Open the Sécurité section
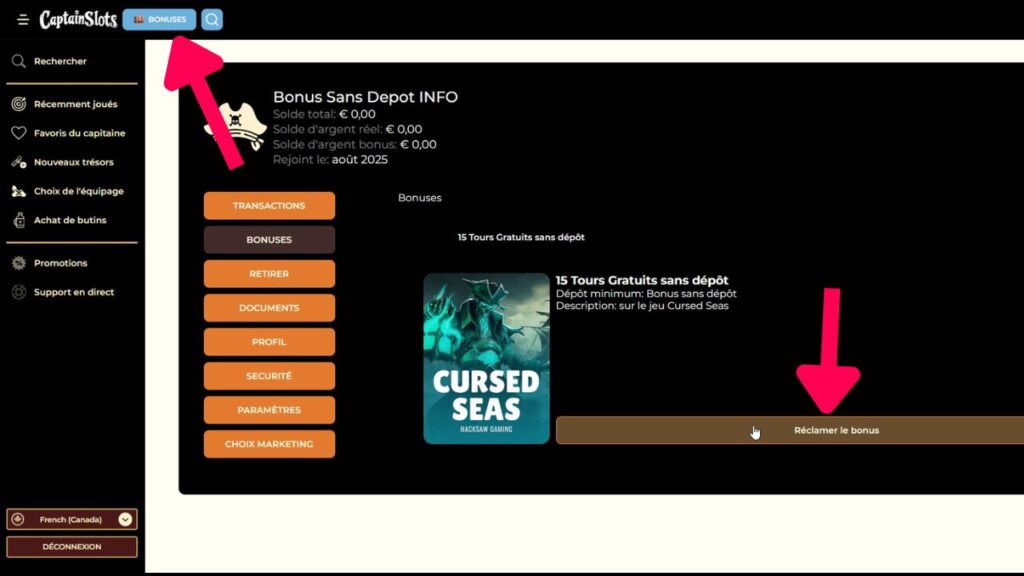Viewport: 1024px width, 576px height. (x=269, y=376)
